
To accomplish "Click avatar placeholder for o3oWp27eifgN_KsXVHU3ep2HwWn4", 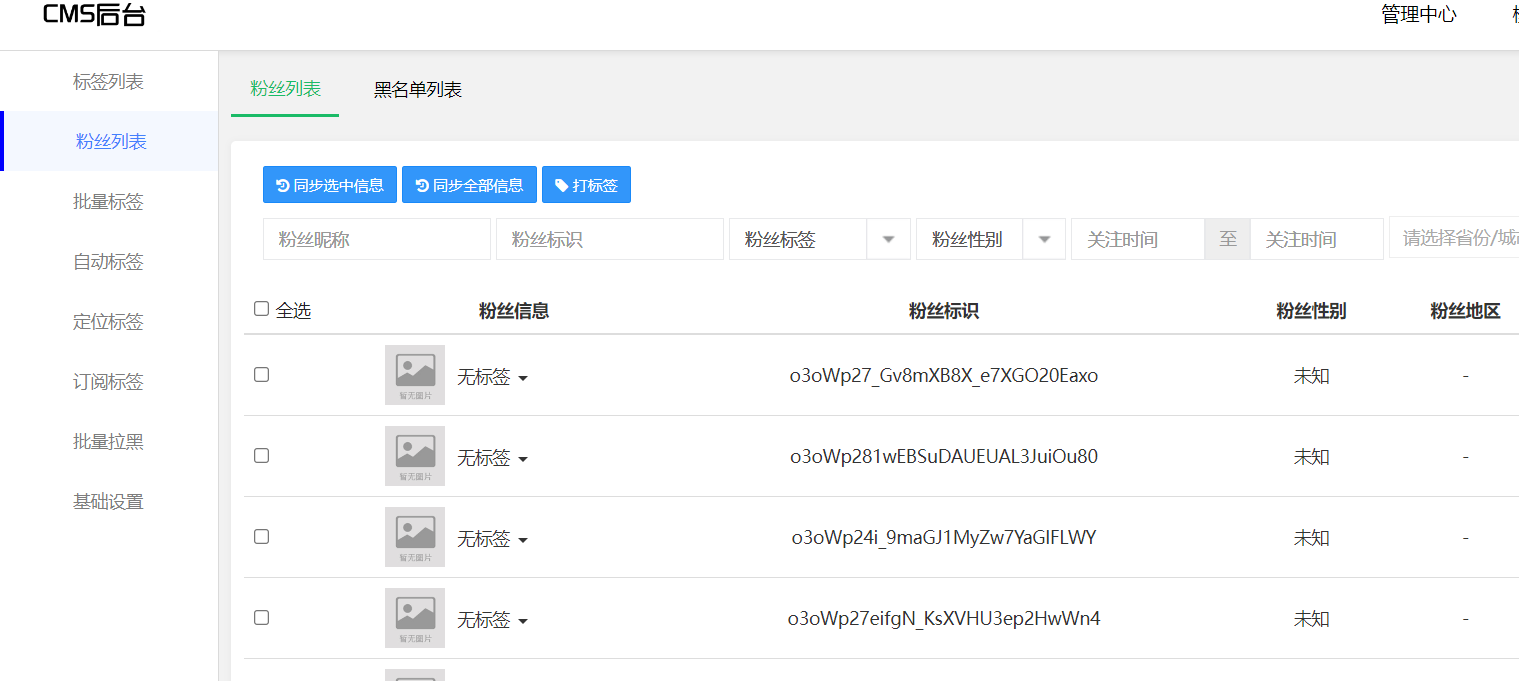I will (x=415, y=618).
